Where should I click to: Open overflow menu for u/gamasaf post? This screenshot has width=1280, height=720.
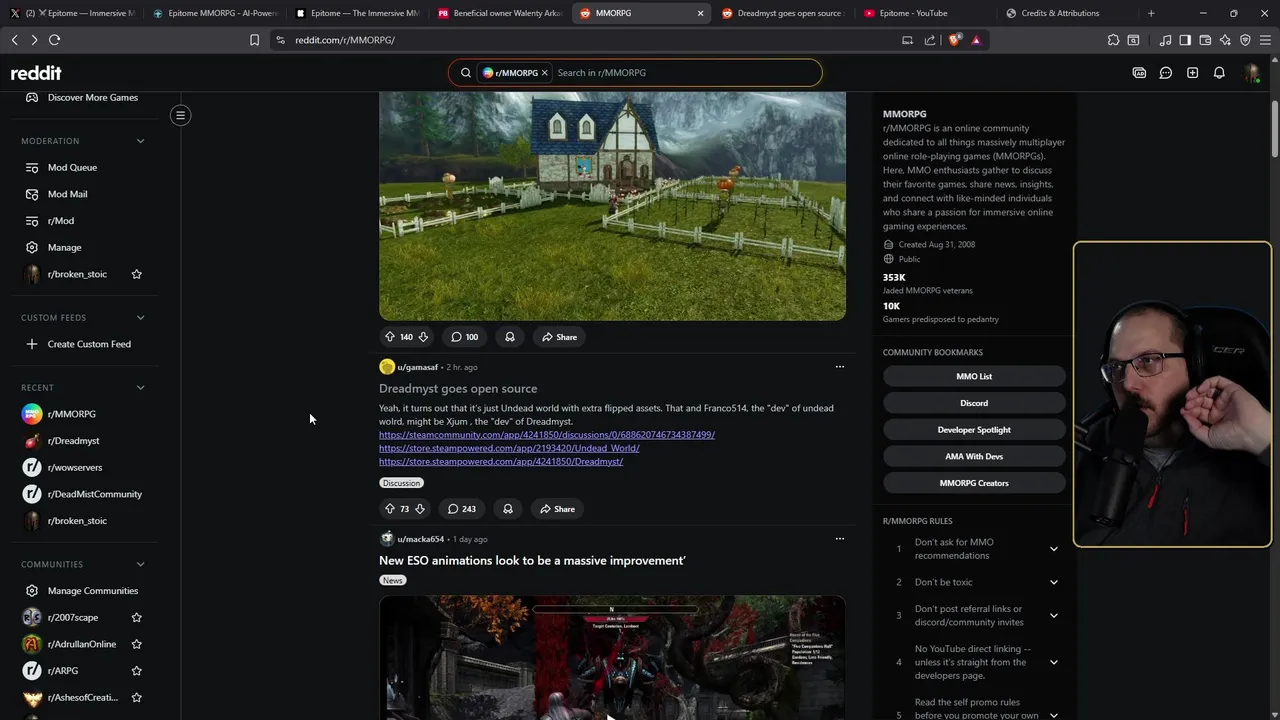coord(840,367)
